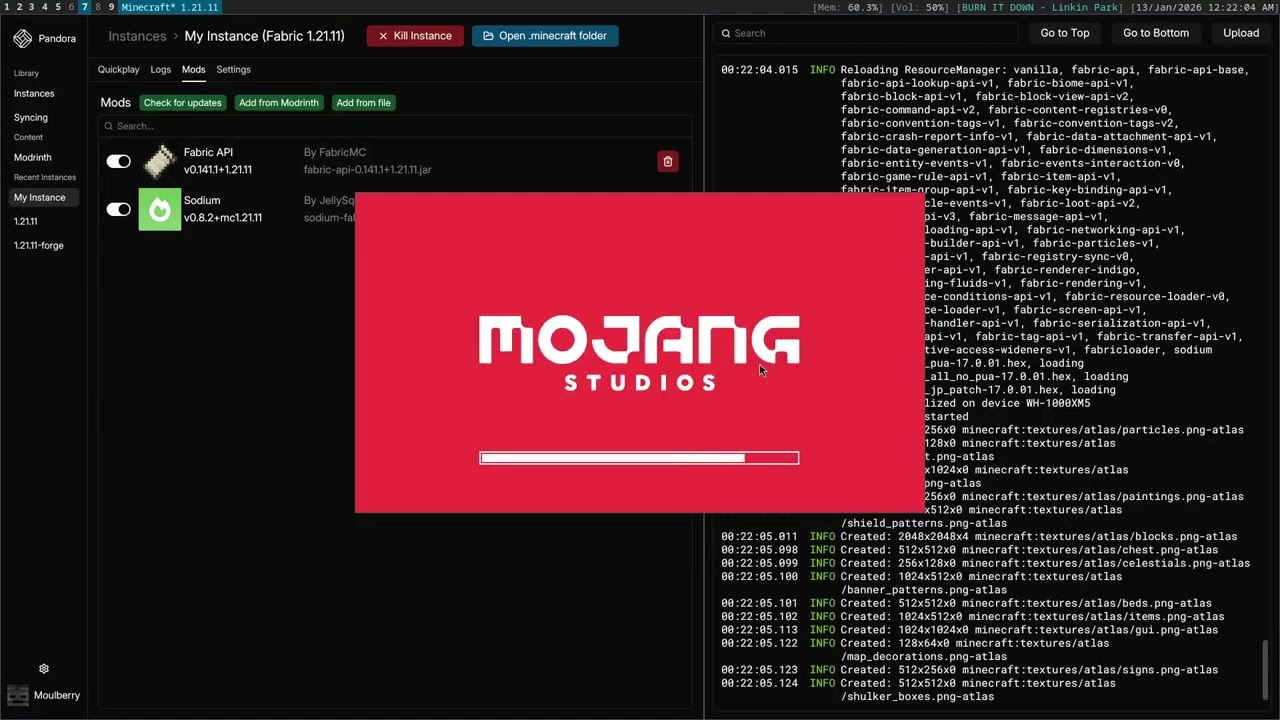
Task: Click the Mojang Studios logo in Minecraft window
Action: [x=639, y=353]
